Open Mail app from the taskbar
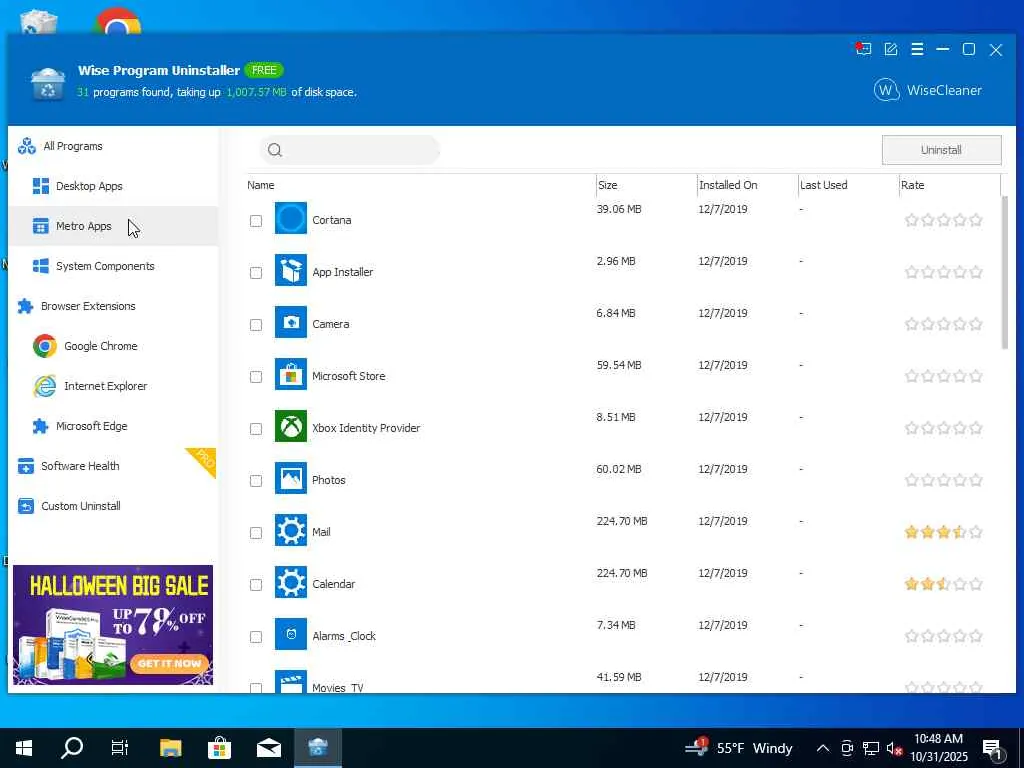Screen dimensions: 1024x768 pyautogui.click(x=268, y=748)
